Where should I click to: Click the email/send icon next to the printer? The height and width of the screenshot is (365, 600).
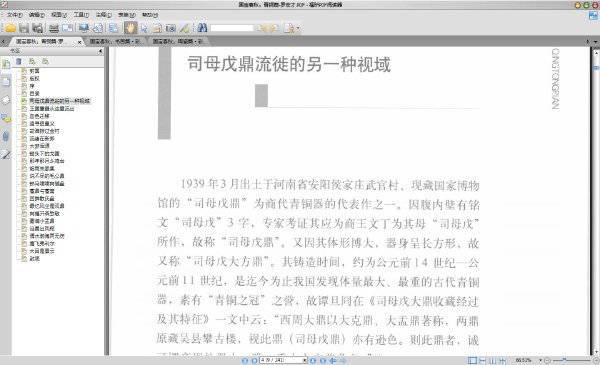[67, 28]
